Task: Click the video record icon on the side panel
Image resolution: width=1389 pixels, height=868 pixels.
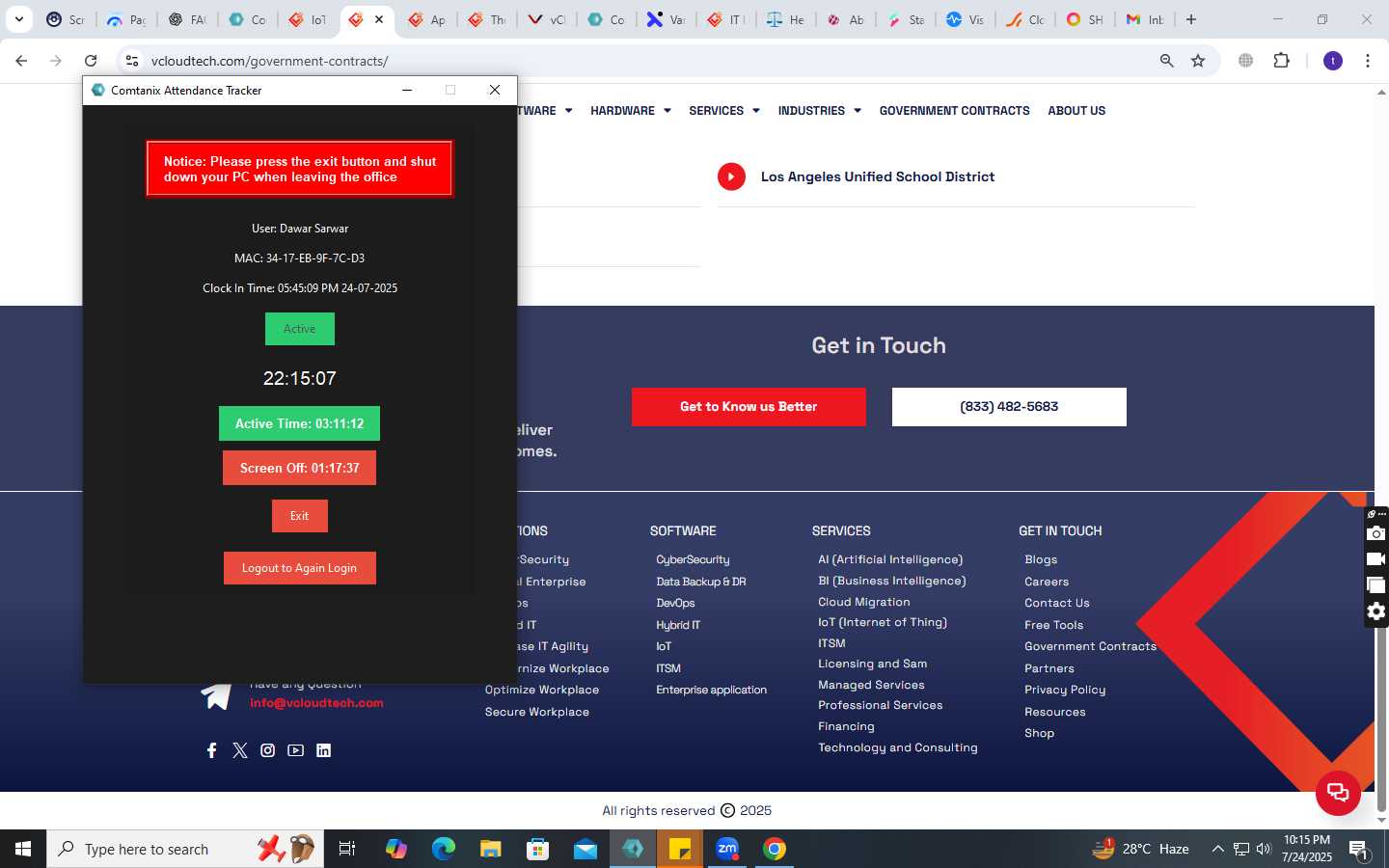Action: point(1376,559)
